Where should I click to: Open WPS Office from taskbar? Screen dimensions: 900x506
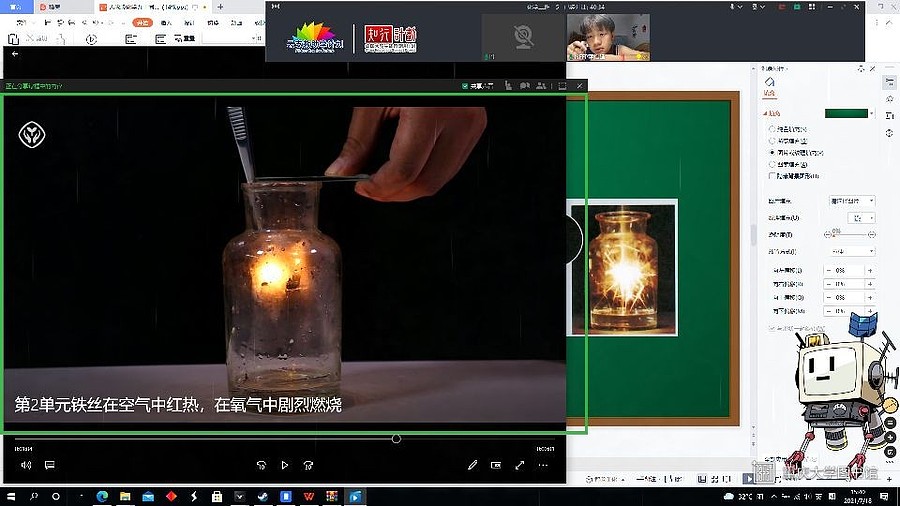click(x=309, y=496)
